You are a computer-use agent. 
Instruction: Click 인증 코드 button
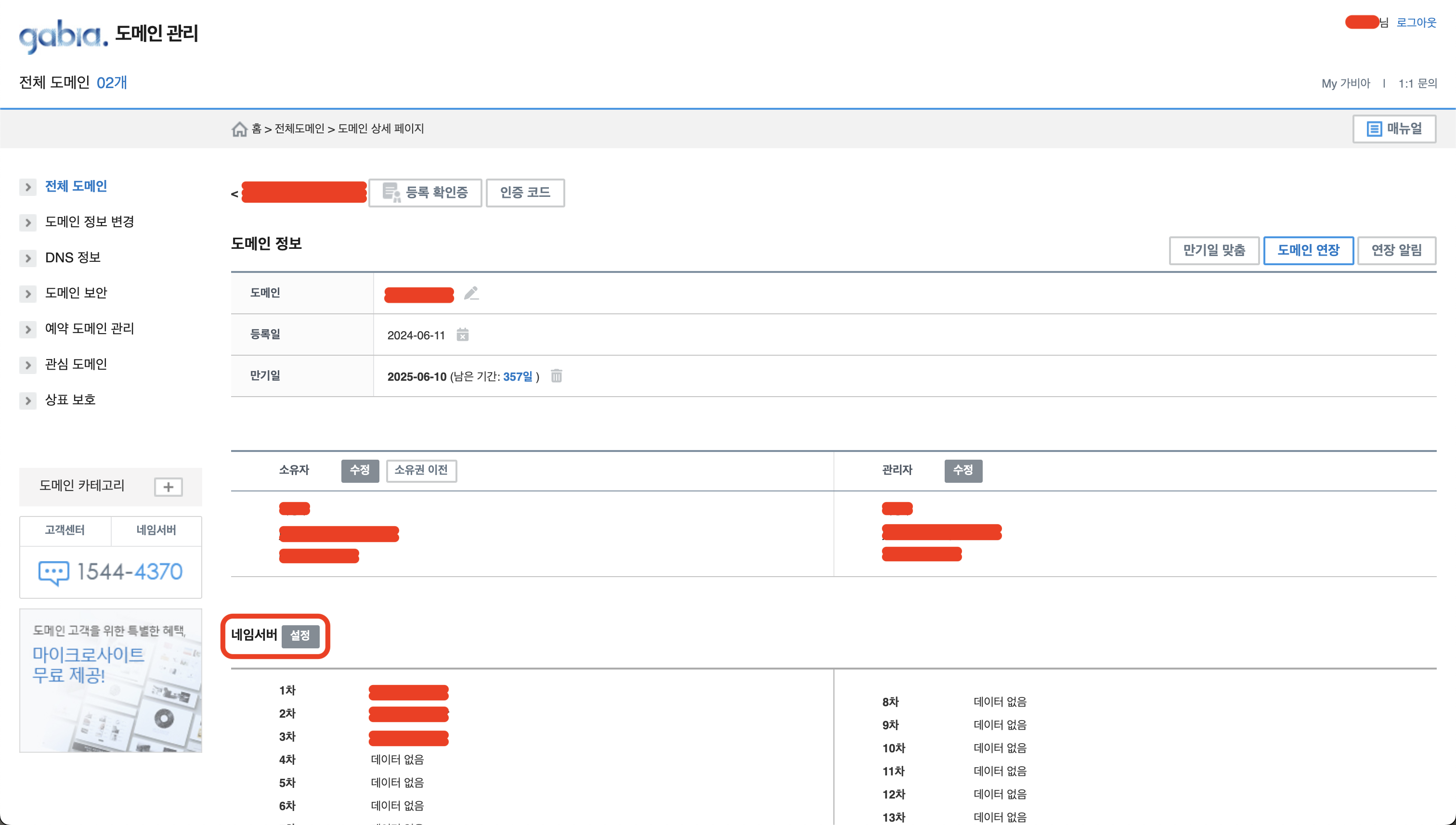(525, 193)
